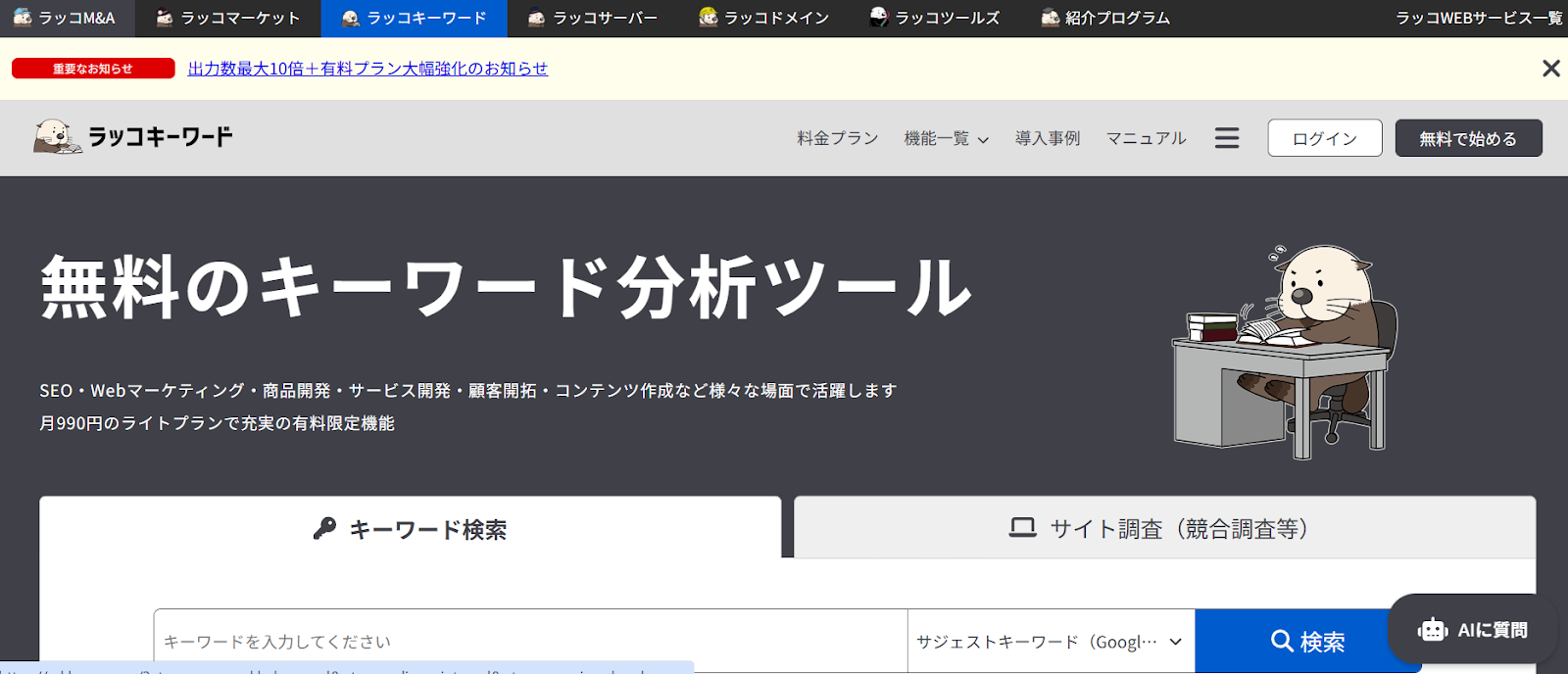Open the ラッコマーケット service tab
Screen dimensions: 1568x674
click(227, 18)
